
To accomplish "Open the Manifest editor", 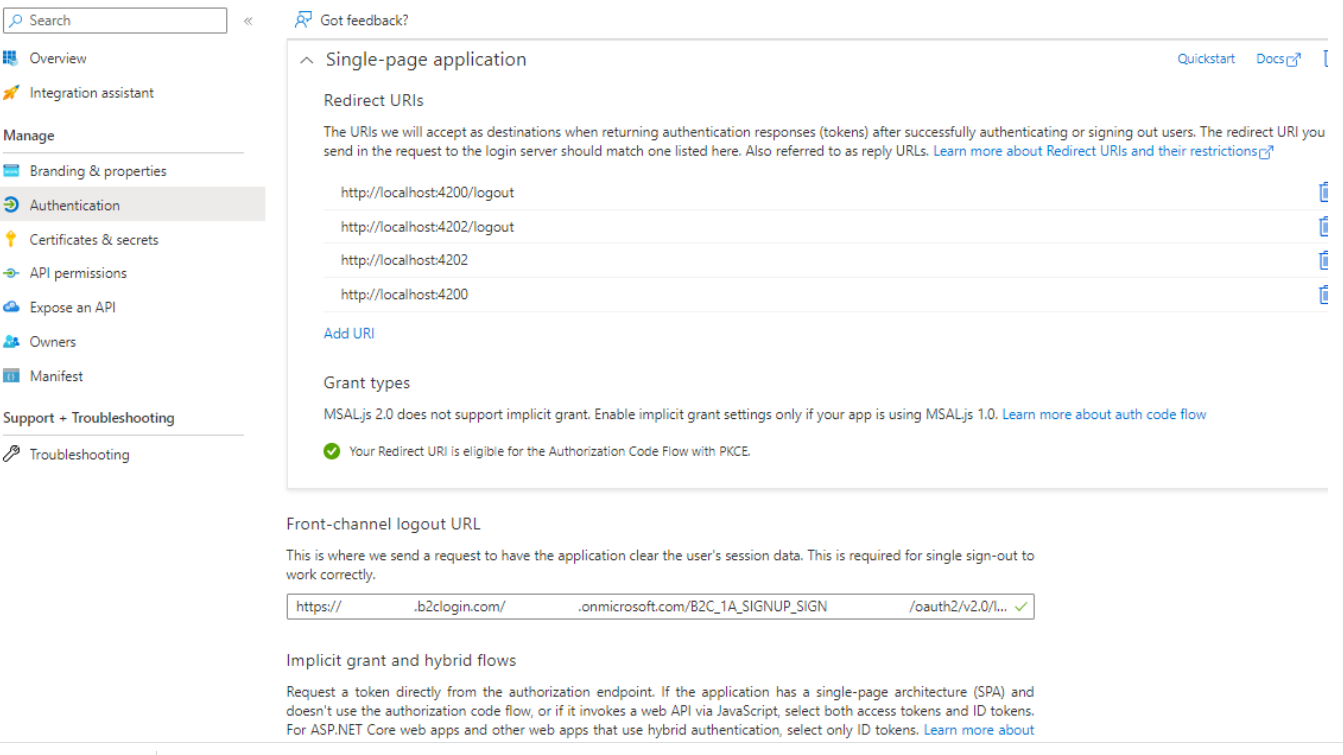I will tap(58, 375).
